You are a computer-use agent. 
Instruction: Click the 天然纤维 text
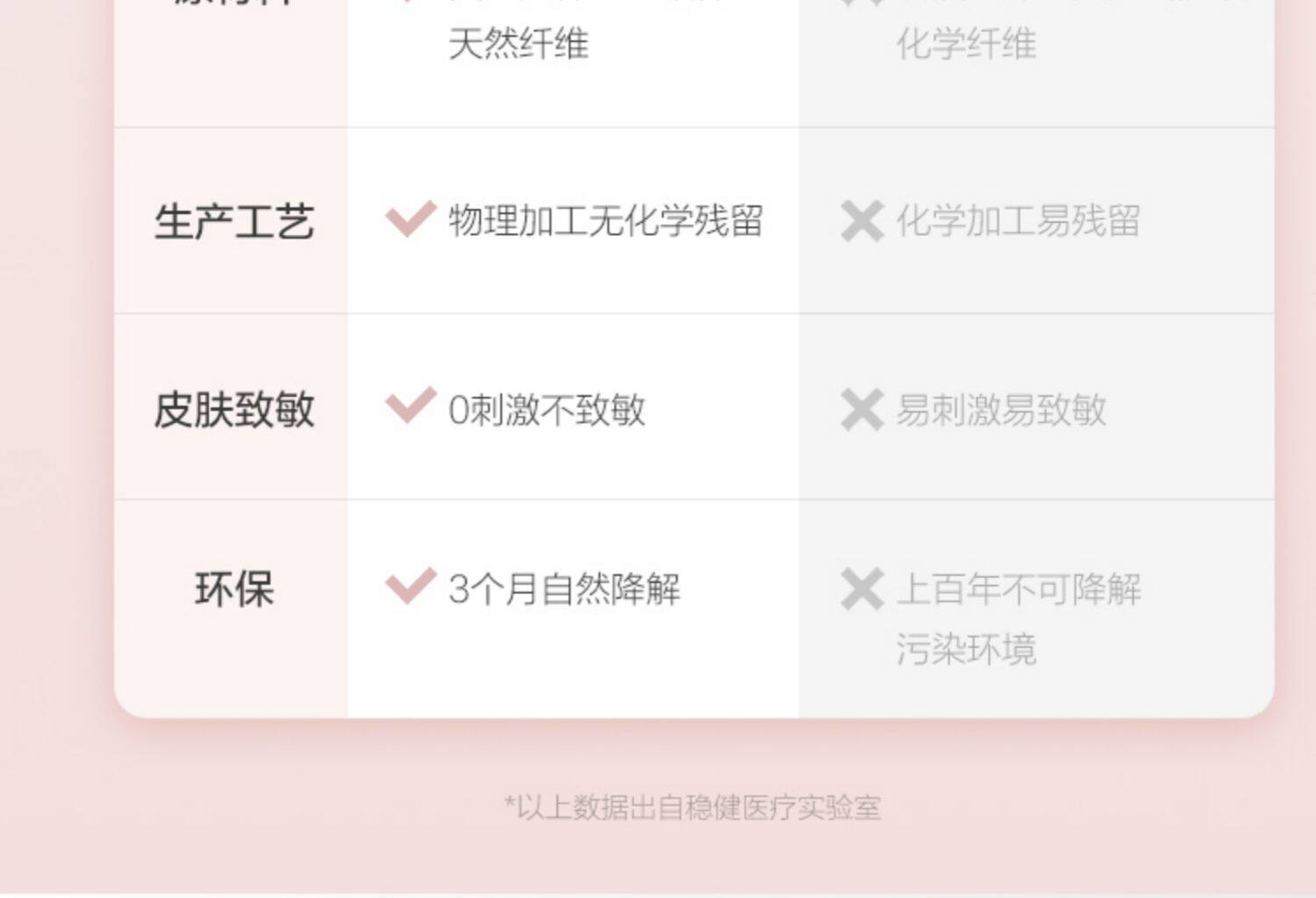click(518, 44)
